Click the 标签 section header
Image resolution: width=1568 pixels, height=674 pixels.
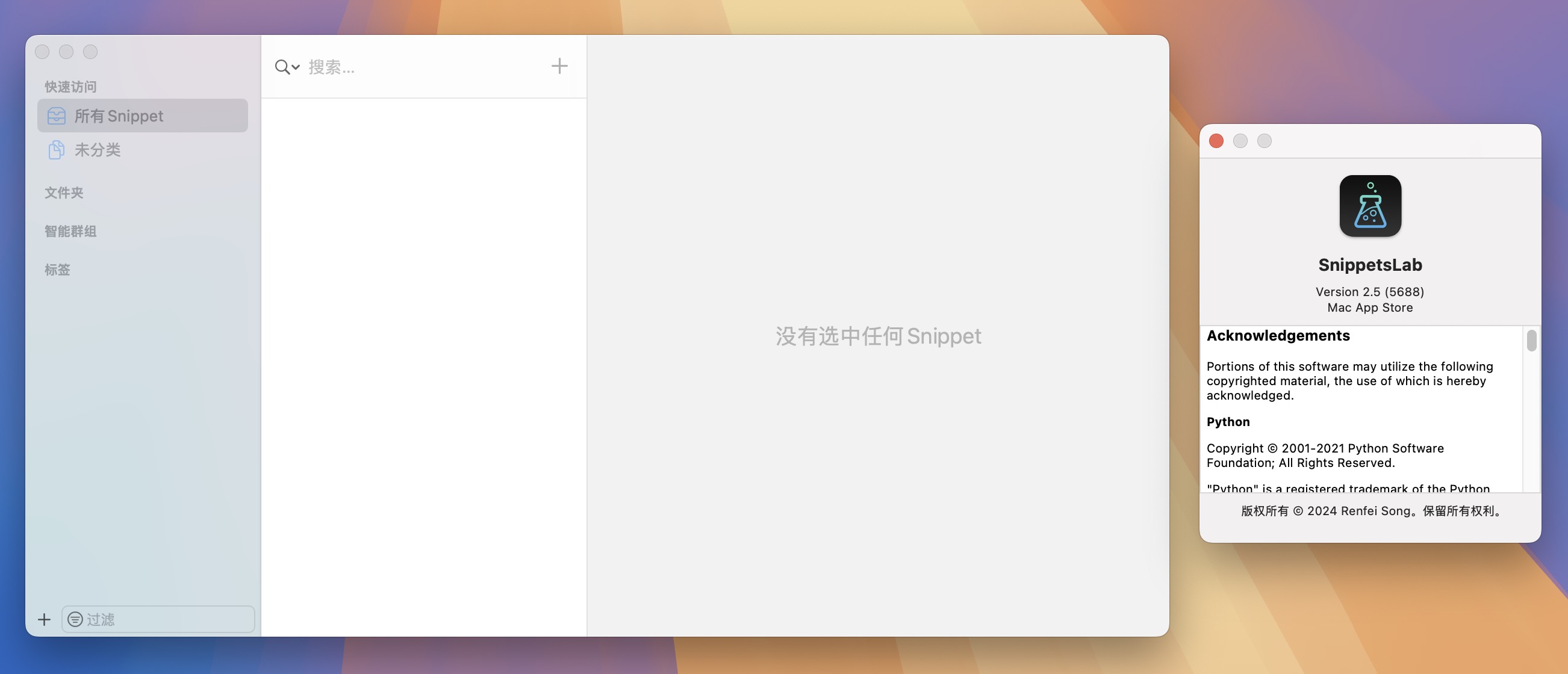click(57, 270)
